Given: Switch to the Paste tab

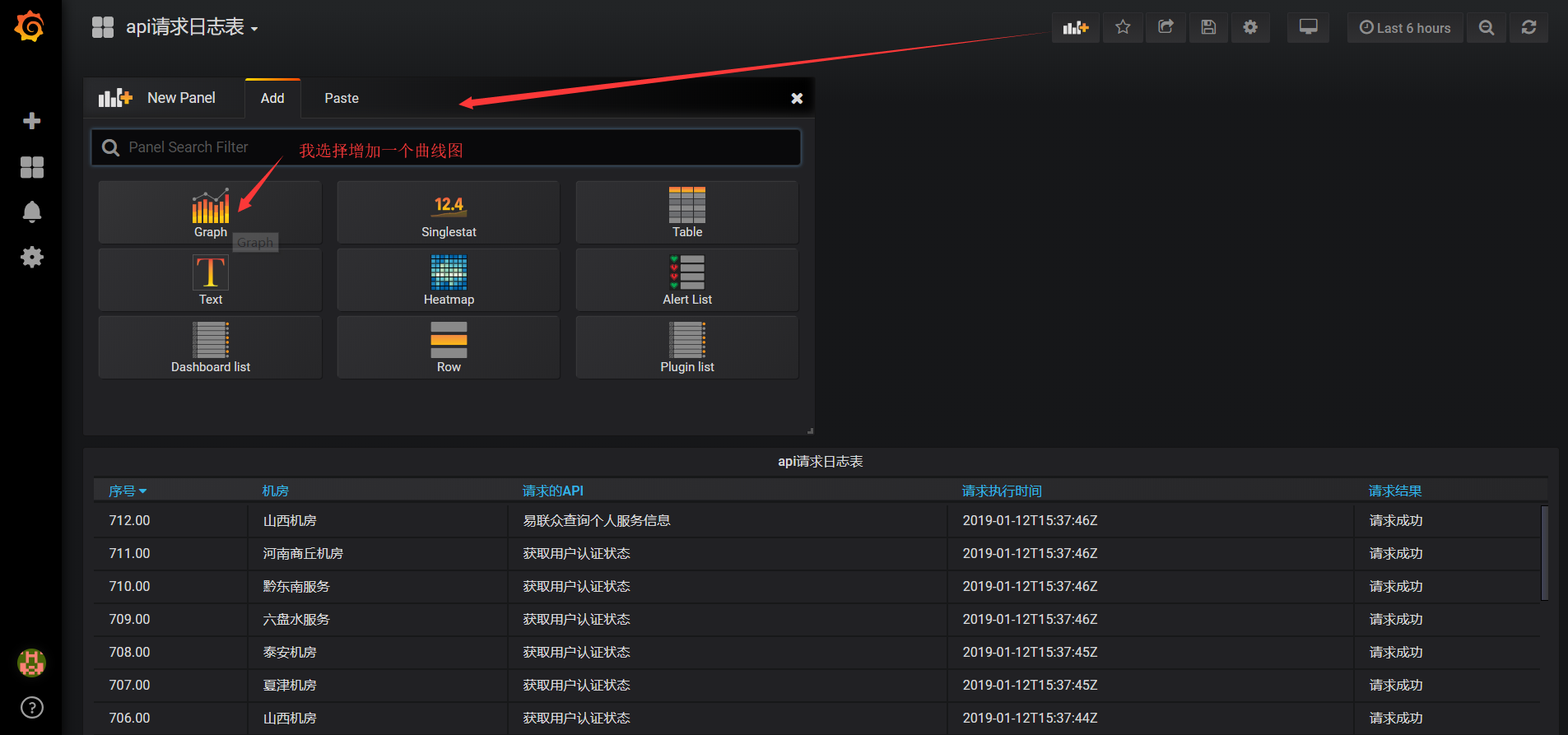Looking at the screenshot, I should coord(342,98).
